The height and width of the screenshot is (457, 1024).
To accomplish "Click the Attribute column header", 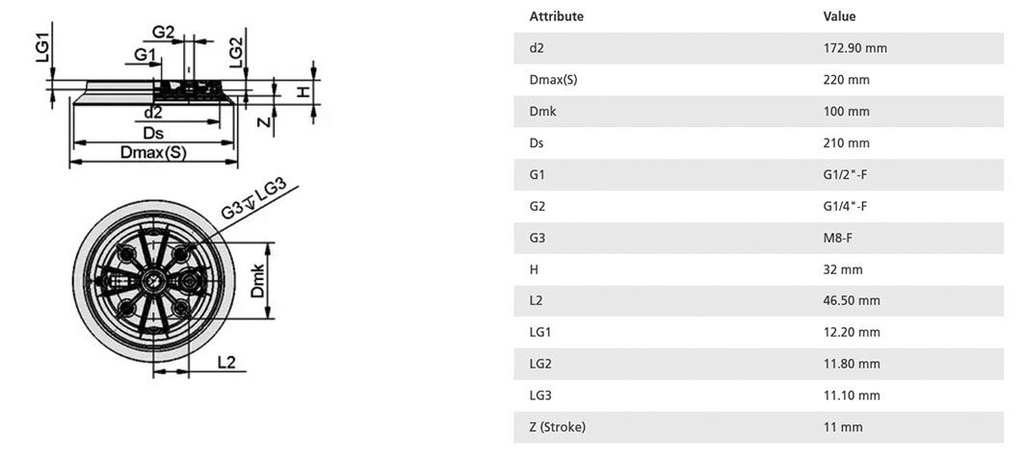I will tap(556, 17).
